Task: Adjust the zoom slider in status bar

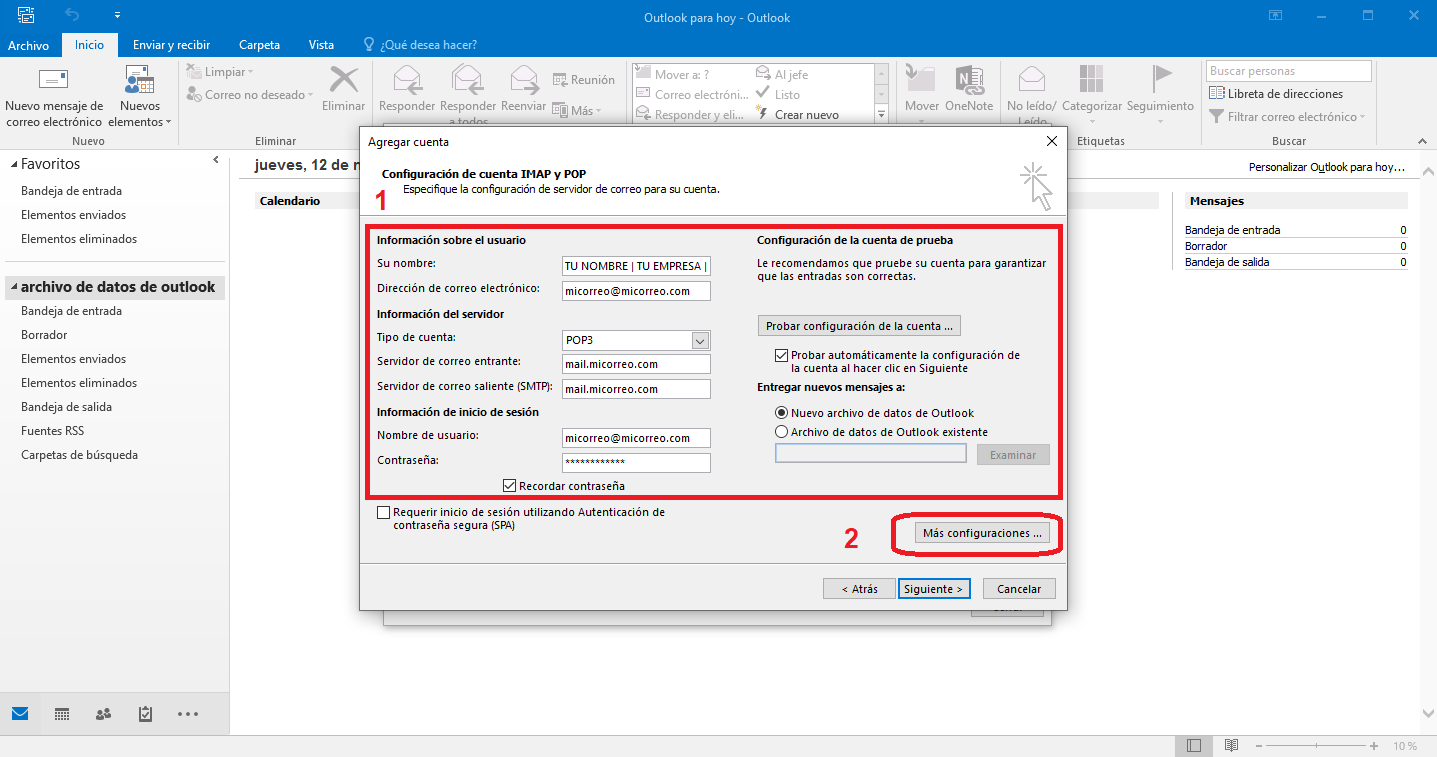Action: click(1318, 746)
